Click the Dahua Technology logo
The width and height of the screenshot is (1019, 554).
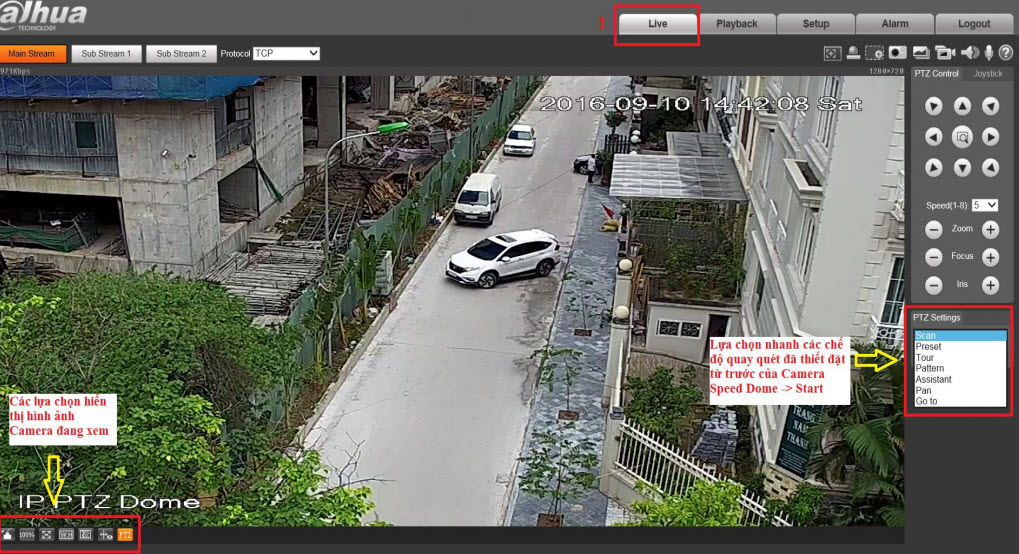(x=43, y=16)
